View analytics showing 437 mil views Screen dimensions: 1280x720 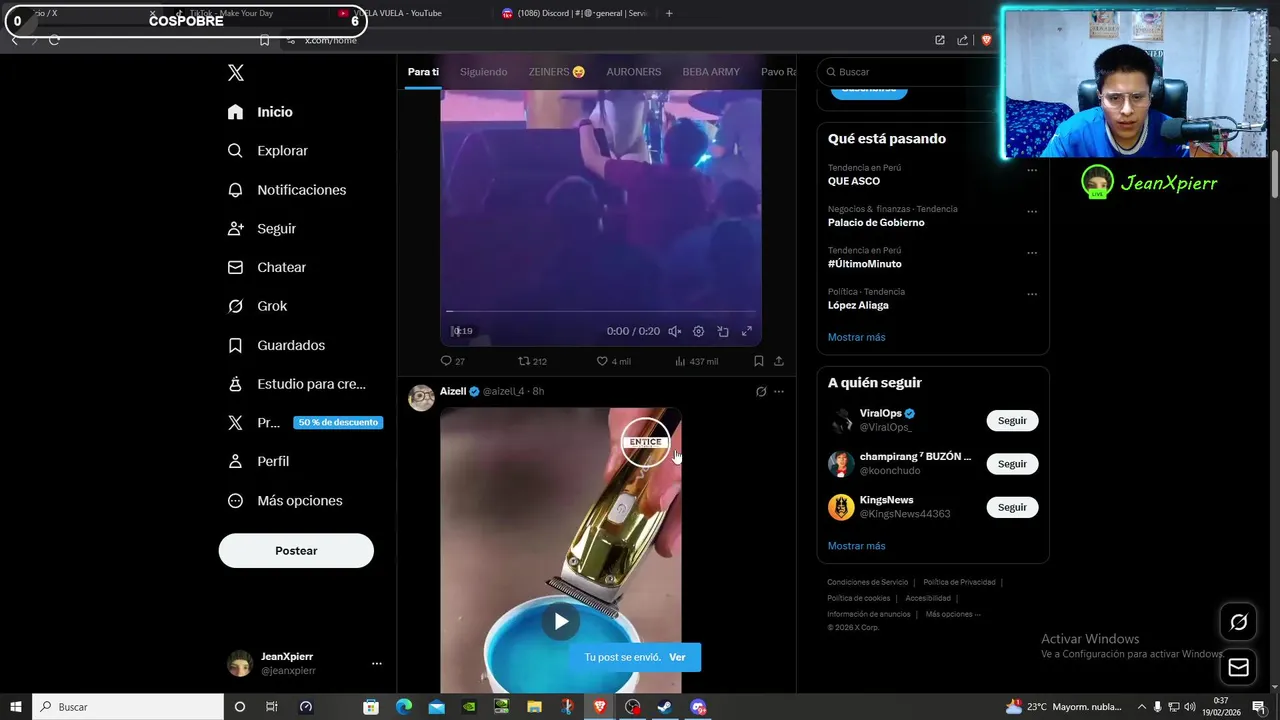coord(696,361)
